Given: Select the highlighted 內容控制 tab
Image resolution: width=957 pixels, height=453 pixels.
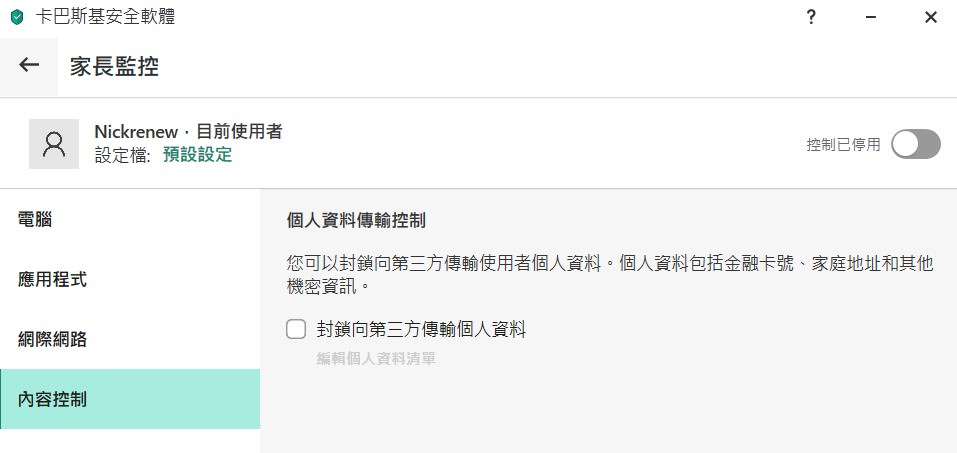Looking at the screenshot, I should click(130, 399).
